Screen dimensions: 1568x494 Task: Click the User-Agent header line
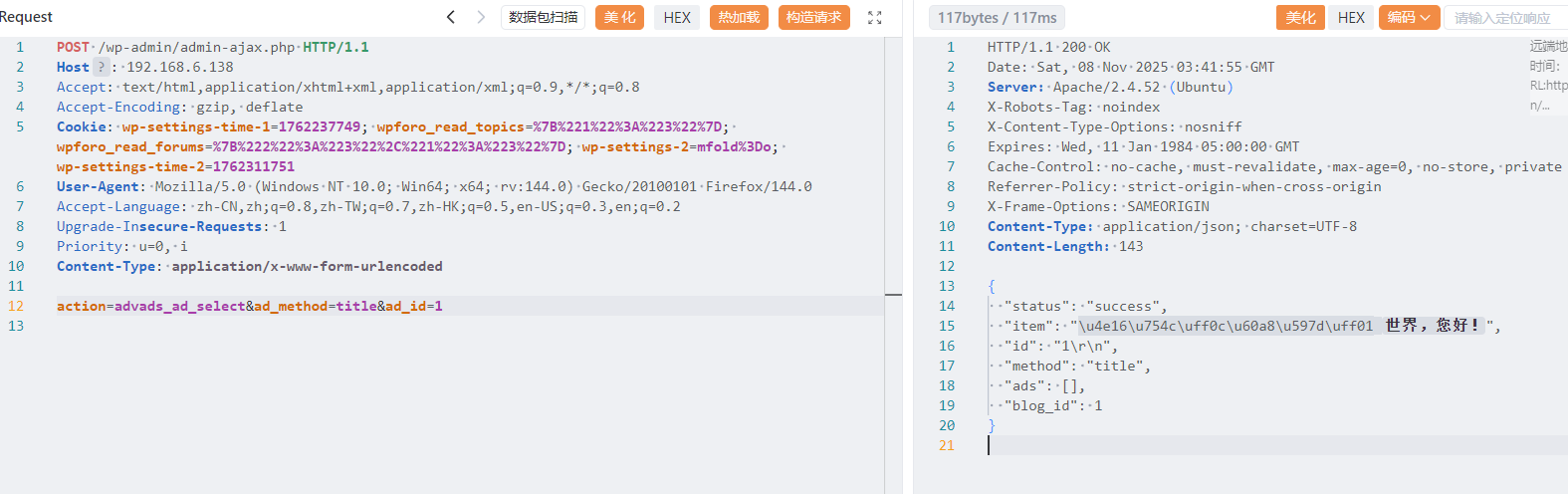(434, 186)
